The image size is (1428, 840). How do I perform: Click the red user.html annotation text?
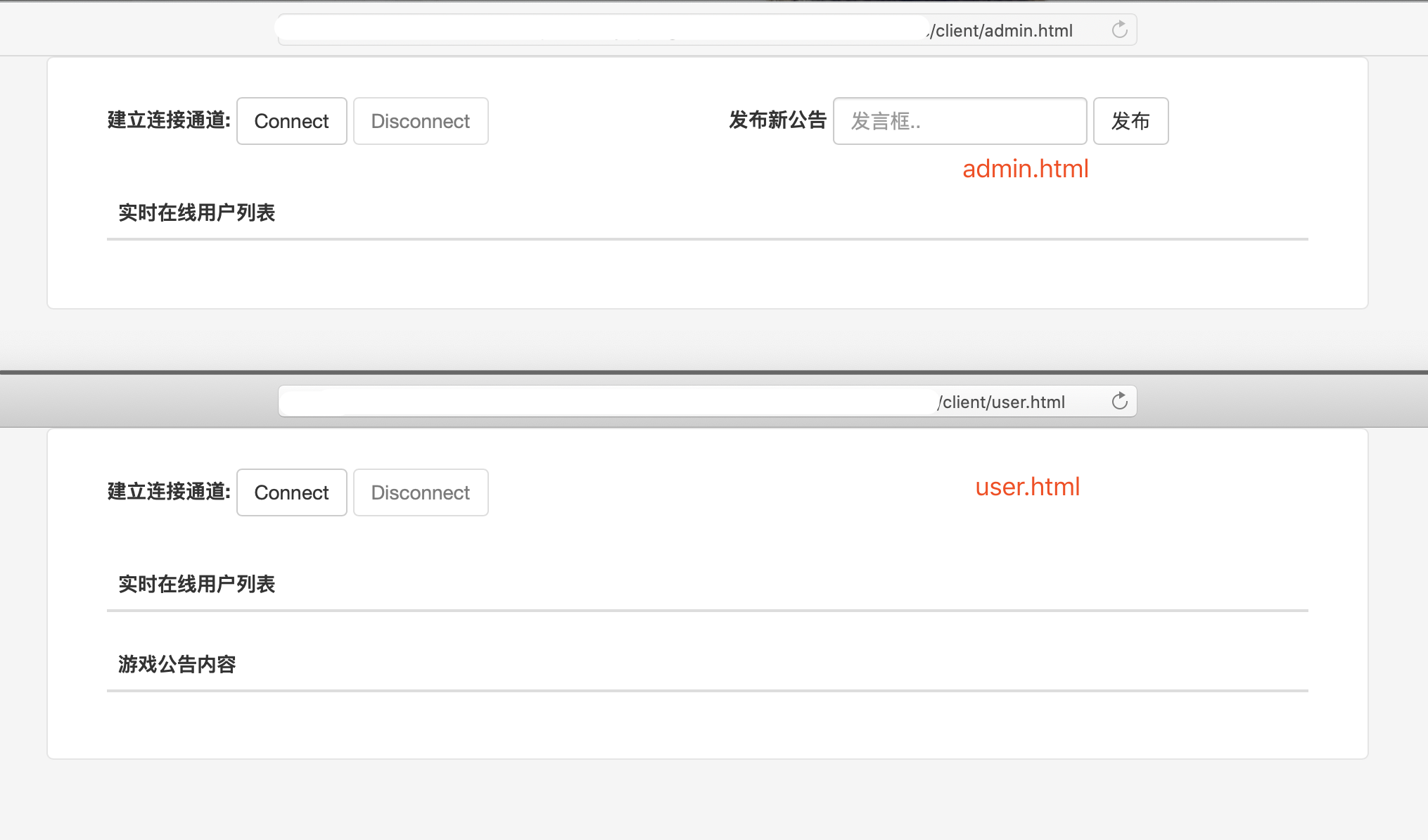pyautogui.click(x=1027, y=487)
